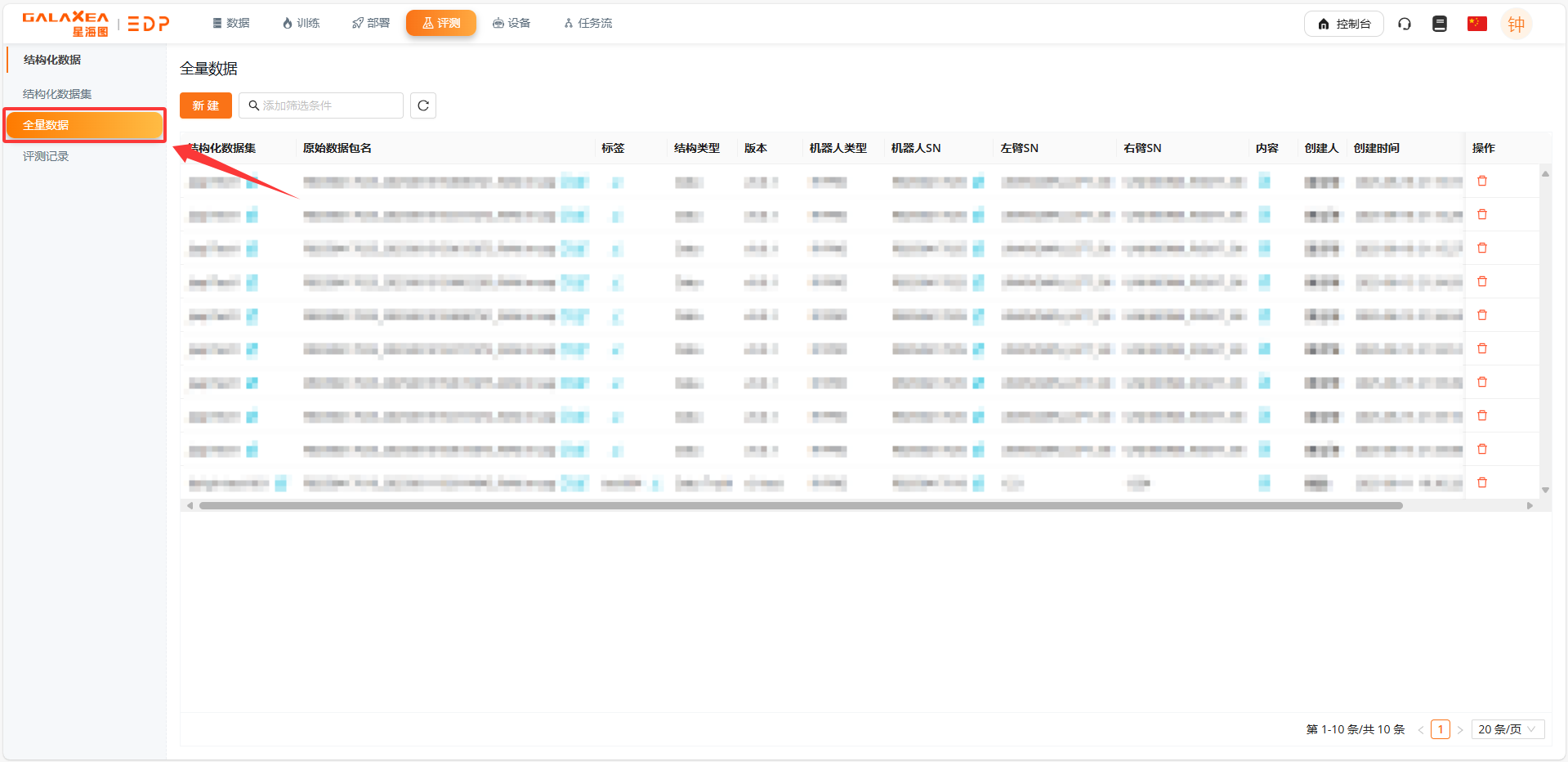Delete the last row with trash icon
The image size is (1568, 762).
click(x=1482, y=482)
